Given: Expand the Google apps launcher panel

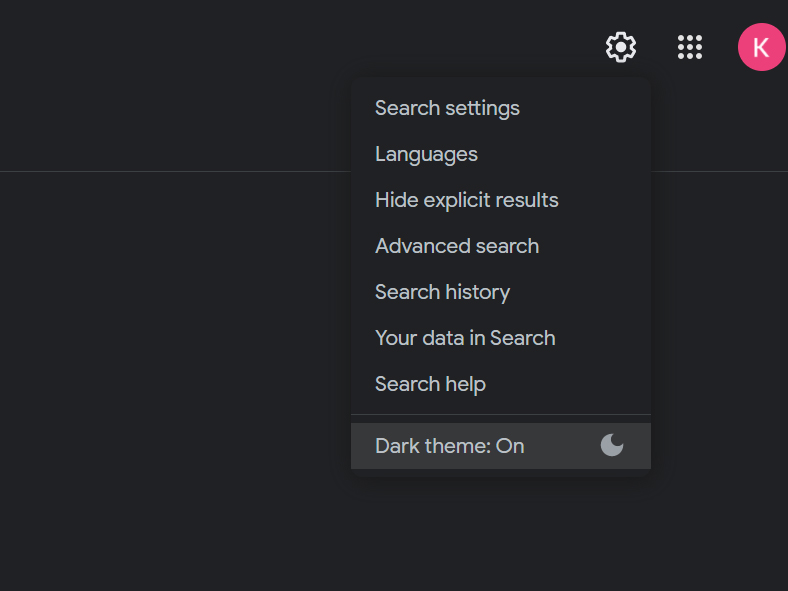Looking at the screenshot, I should tap(690, 47).
